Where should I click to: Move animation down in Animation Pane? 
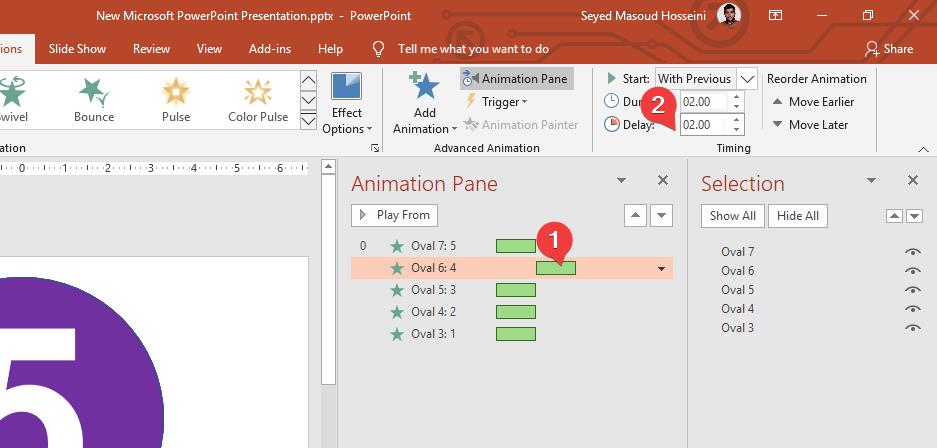tap(662, 216)
